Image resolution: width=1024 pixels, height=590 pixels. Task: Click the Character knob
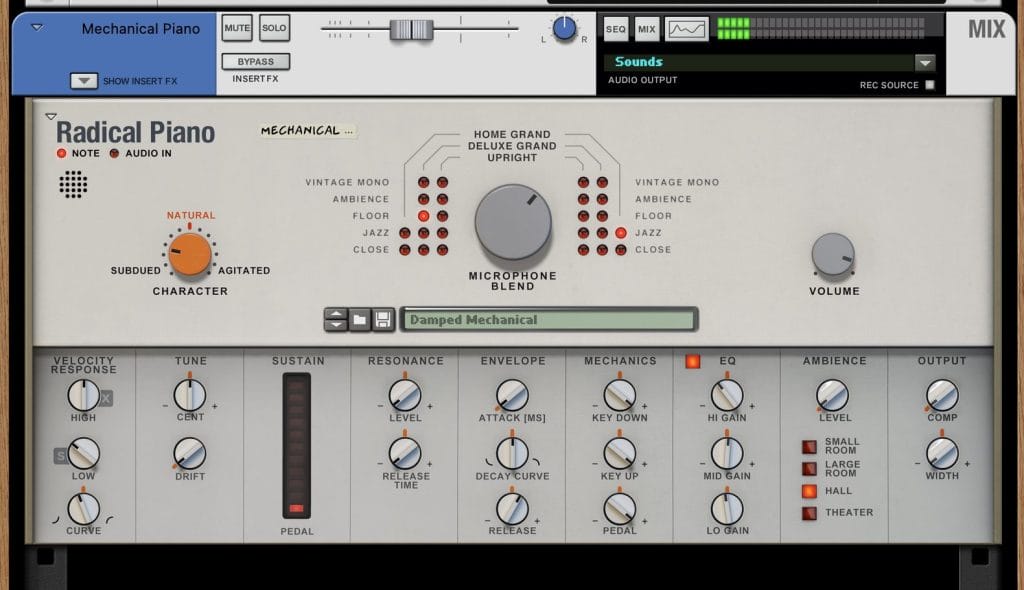[x=189, y=254]
